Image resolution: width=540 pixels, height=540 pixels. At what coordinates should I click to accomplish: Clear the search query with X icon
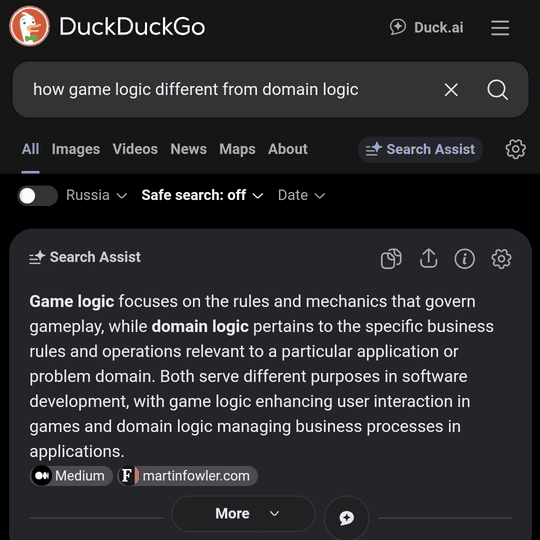[451, 90]
